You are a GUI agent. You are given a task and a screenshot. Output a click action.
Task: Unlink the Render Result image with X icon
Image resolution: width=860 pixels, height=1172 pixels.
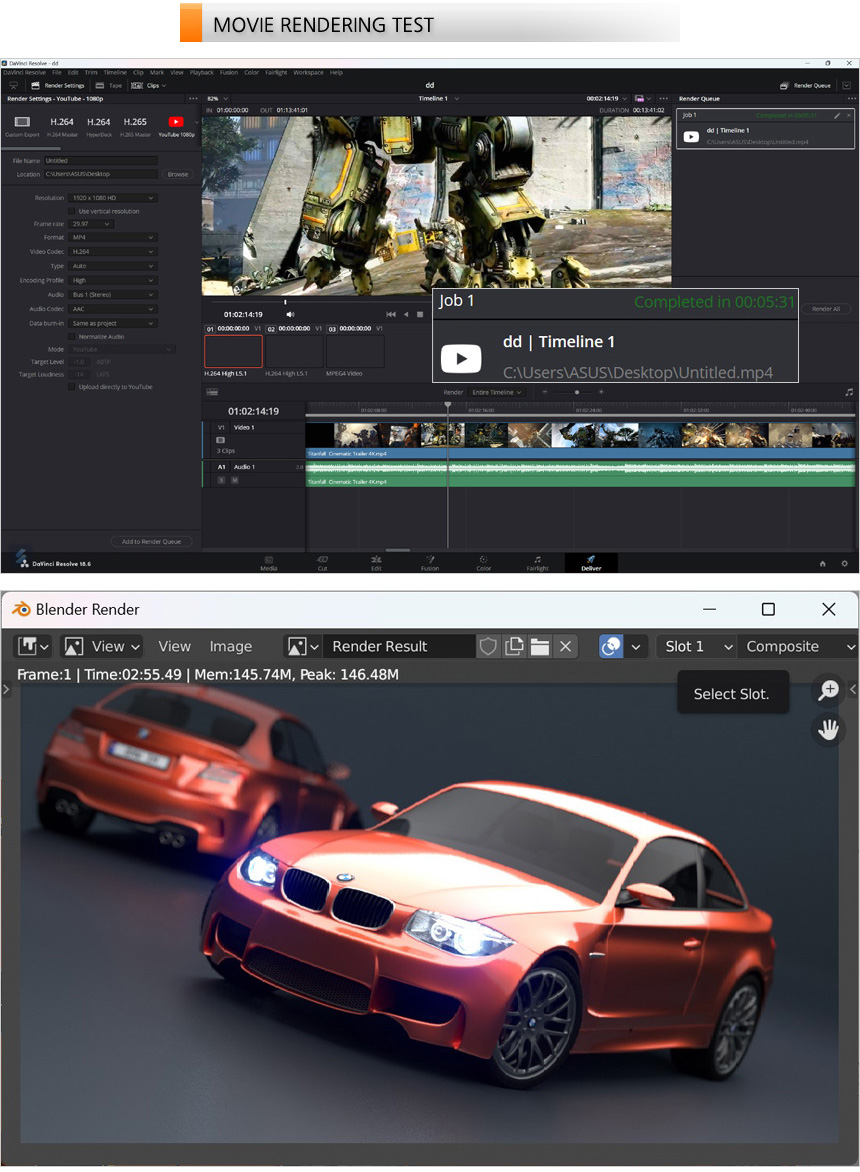[566, 646]
